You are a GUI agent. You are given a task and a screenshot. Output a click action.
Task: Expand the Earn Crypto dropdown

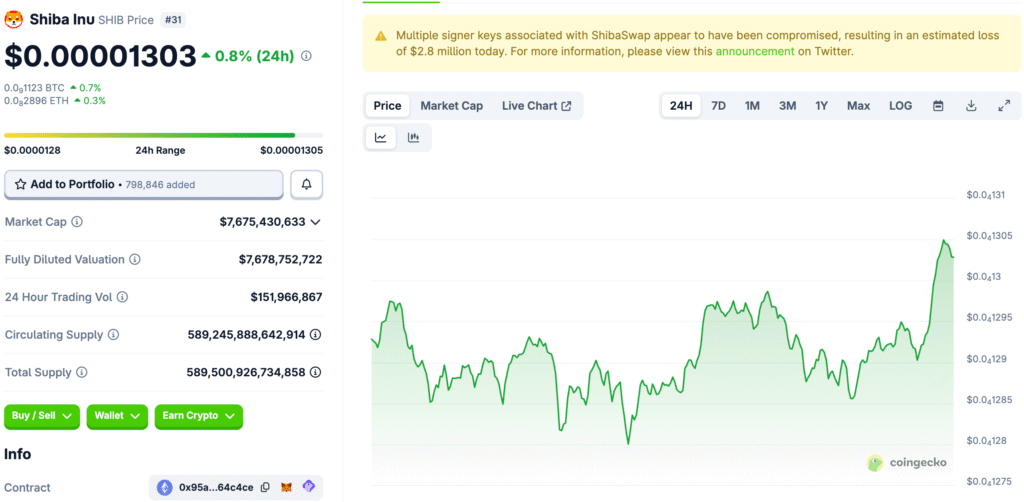[198, 416]
